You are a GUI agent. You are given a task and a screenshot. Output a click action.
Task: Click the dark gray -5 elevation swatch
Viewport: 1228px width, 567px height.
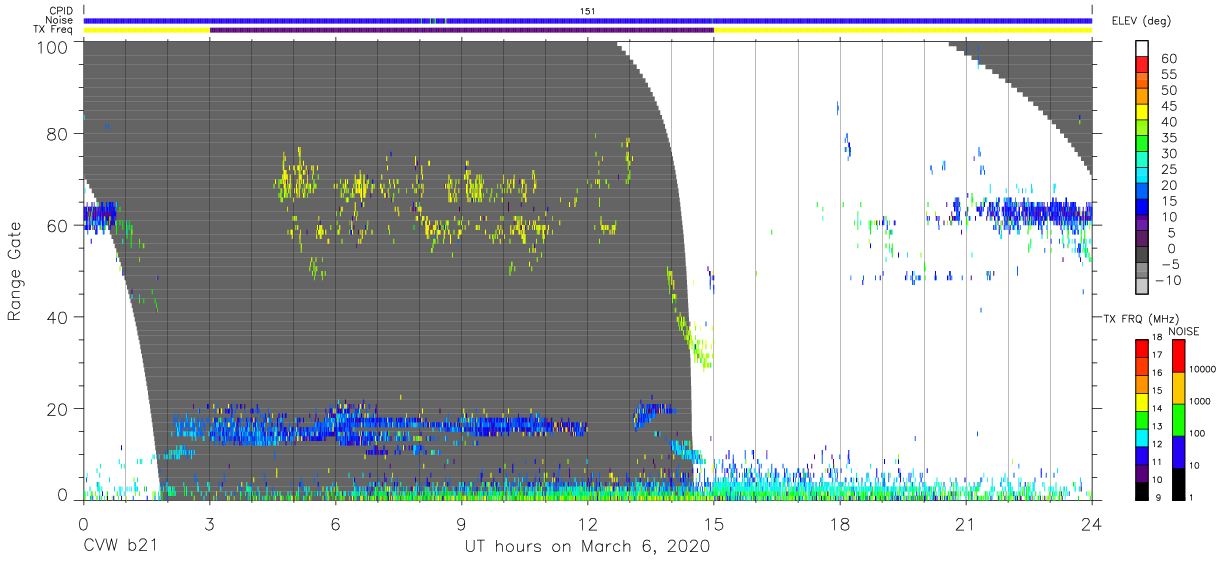[x=1142, y=256]
